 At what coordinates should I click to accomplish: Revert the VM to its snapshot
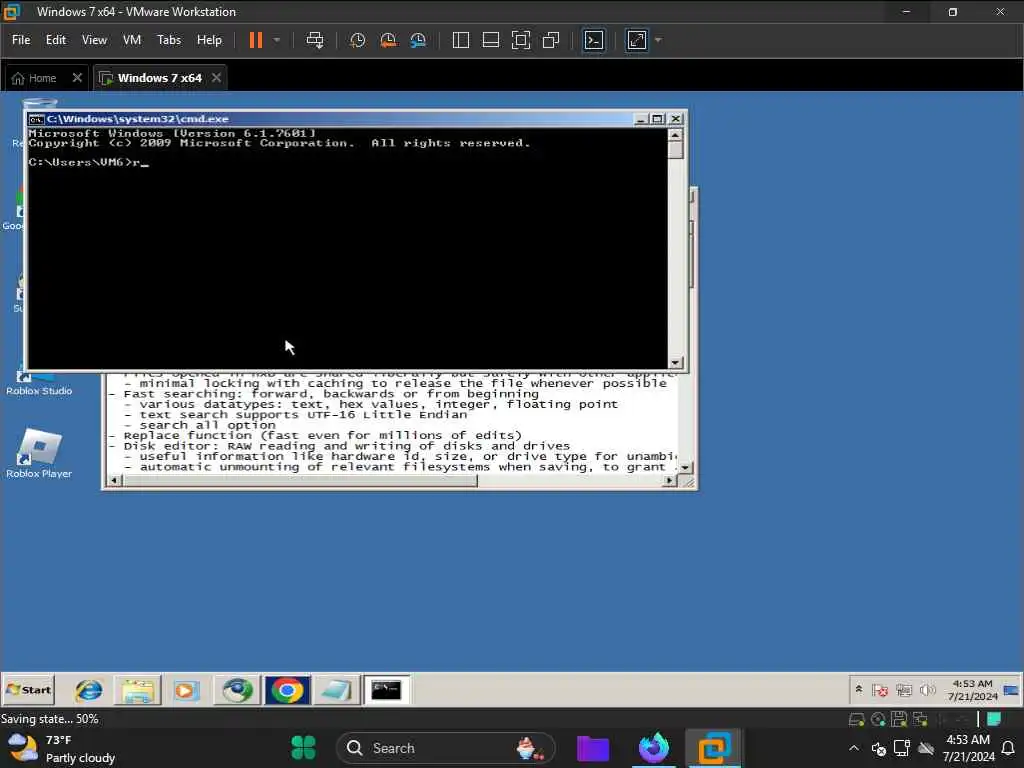pos(388,40)
